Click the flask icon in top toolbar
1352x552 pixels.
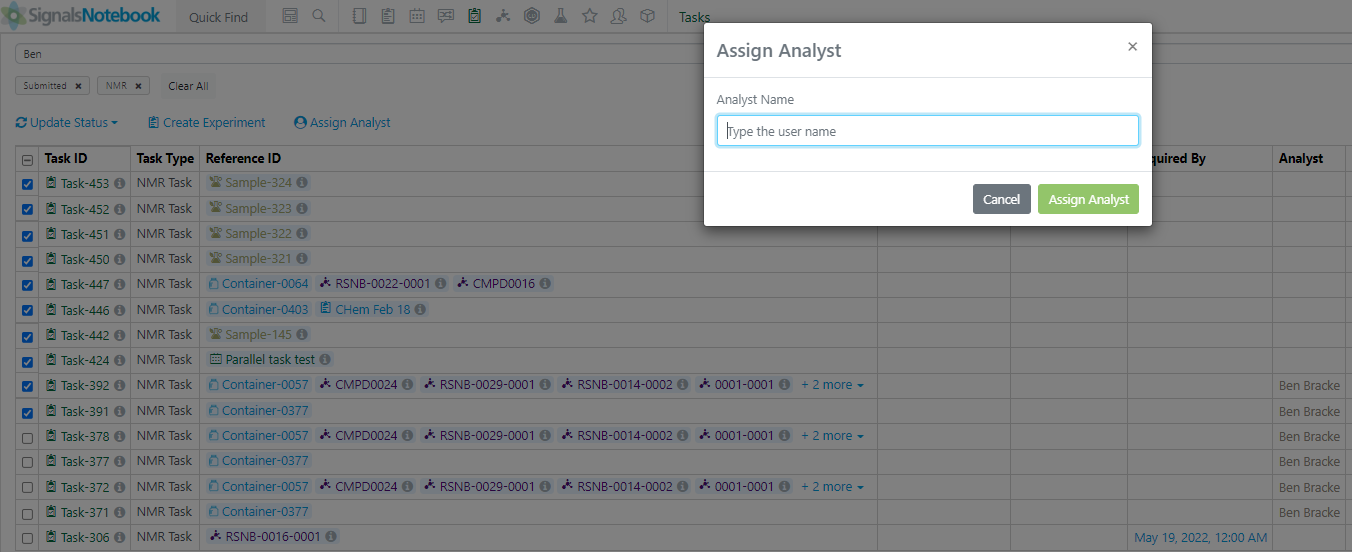pos(561,17)
